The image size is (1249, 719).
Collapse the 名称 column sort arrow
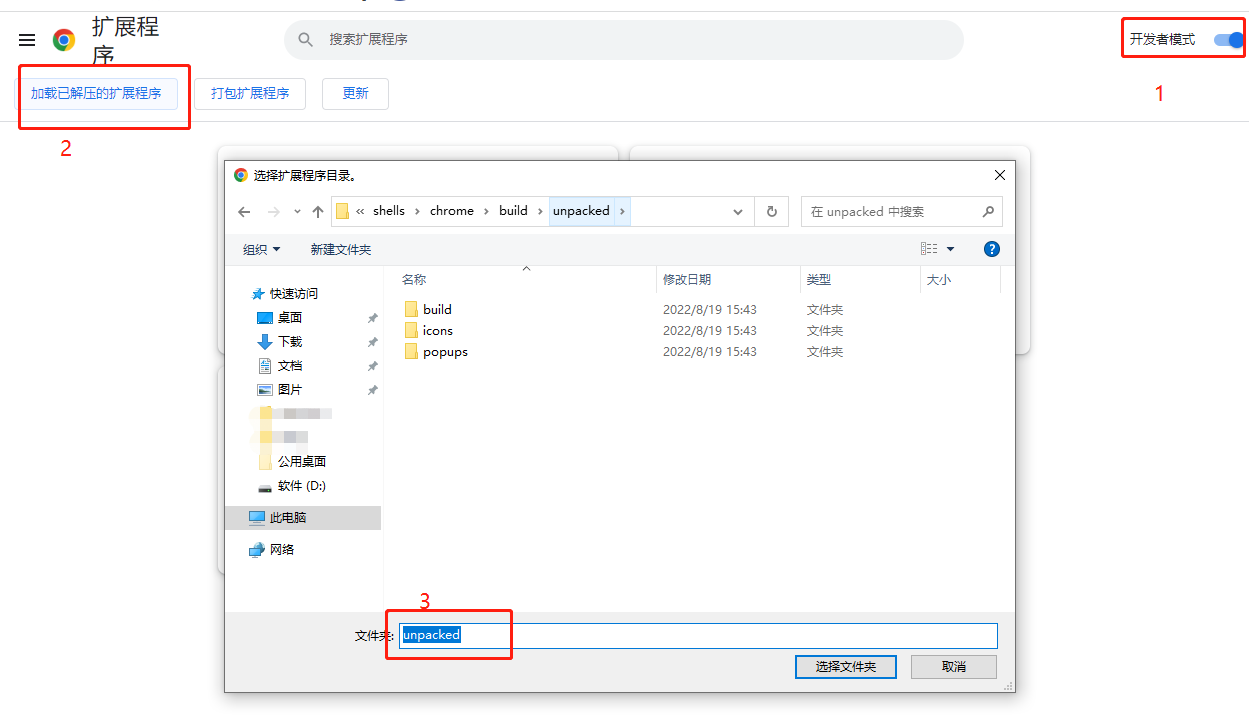point(527,268)
